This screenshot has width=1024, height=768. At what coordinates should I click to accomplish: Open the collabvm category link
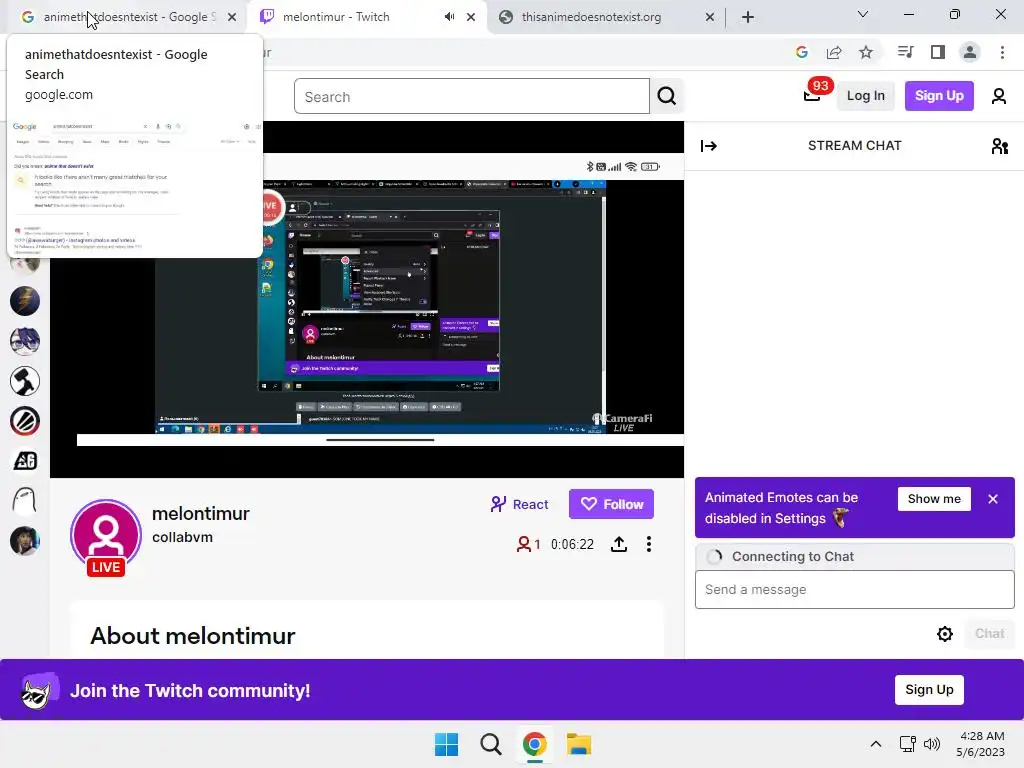pyautogui.click(x=182, y=537)
